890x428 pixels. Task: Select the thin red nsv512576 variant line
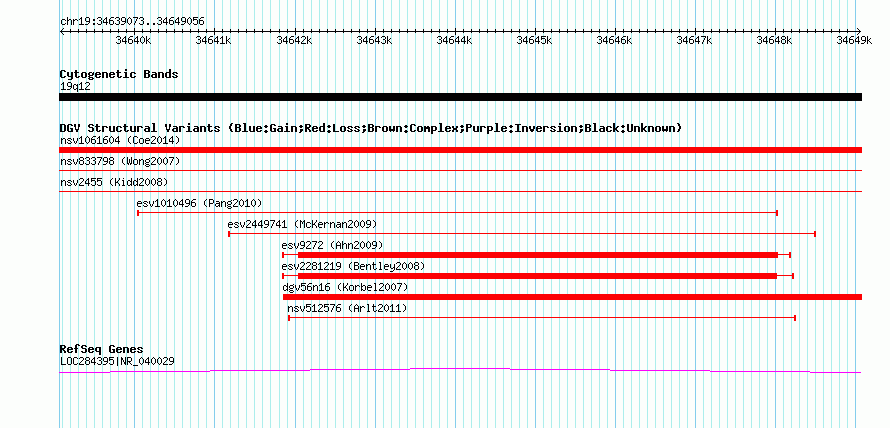point(541,318)
